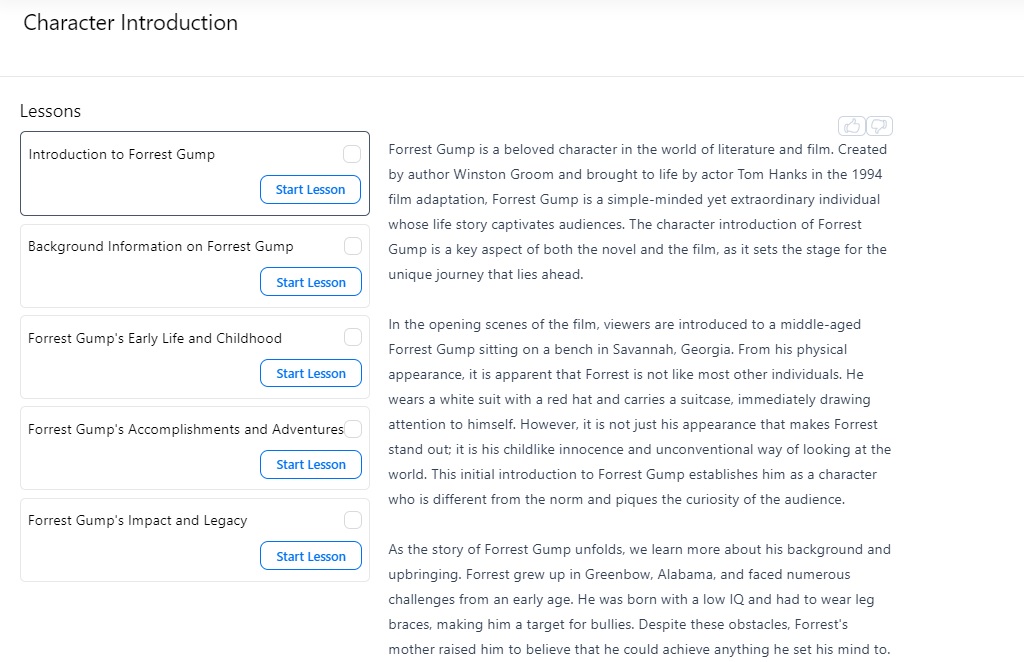
Task: Click the first paragraph about Forrest Gump
Action: click(637, 212)
